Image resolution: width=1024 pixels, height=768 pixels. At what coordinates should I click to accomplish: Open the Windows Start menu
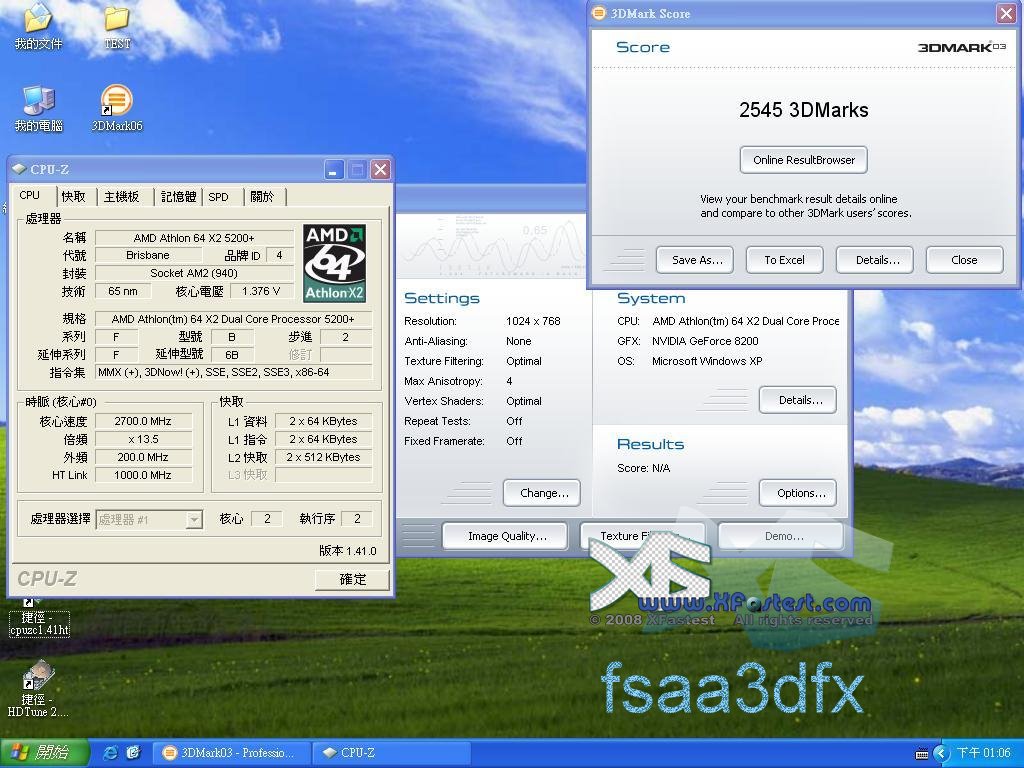[x=44, y=753]
